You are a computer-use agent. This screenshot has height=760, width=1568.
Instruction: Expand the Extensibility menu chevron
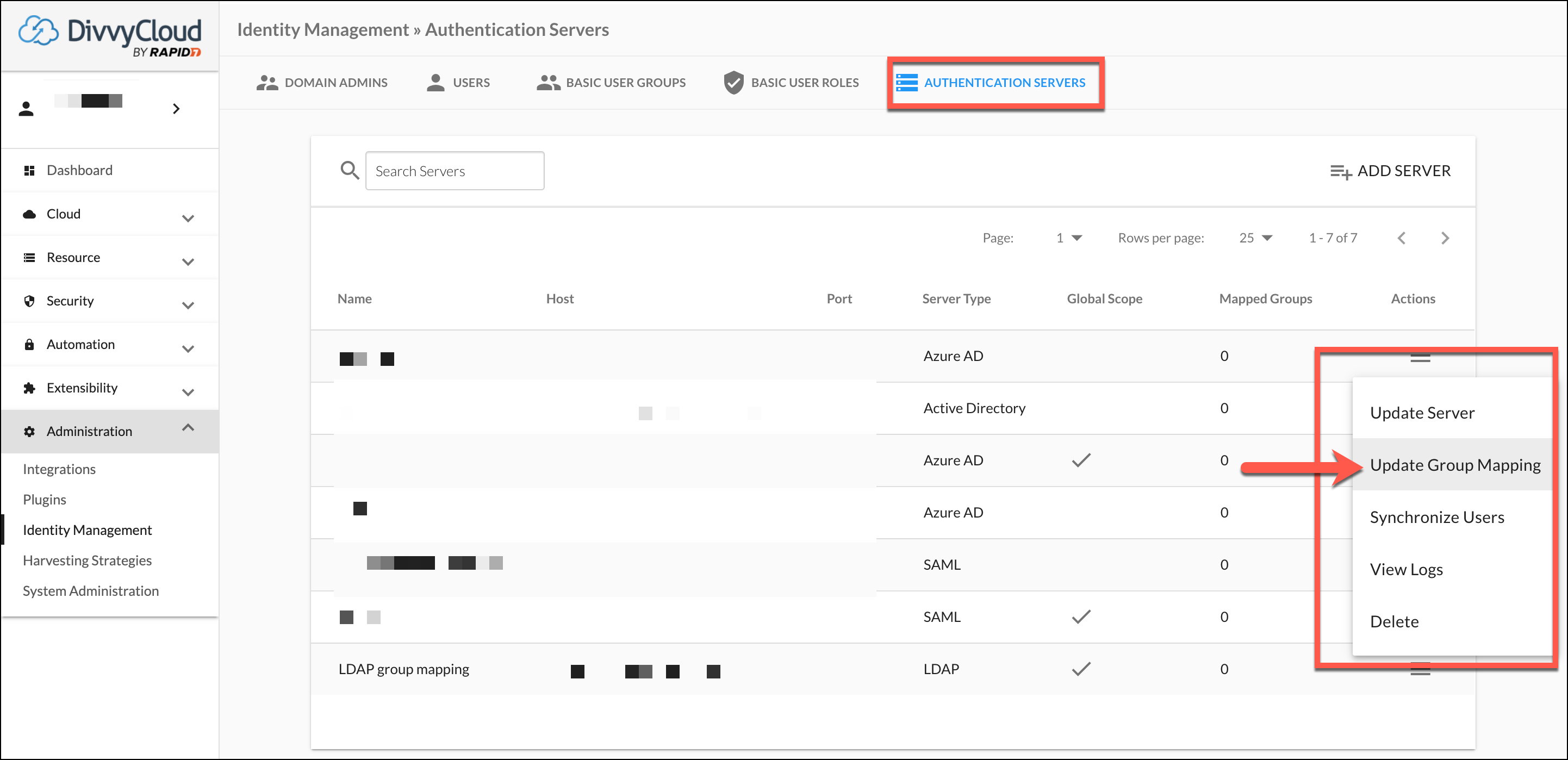point(188,392)
